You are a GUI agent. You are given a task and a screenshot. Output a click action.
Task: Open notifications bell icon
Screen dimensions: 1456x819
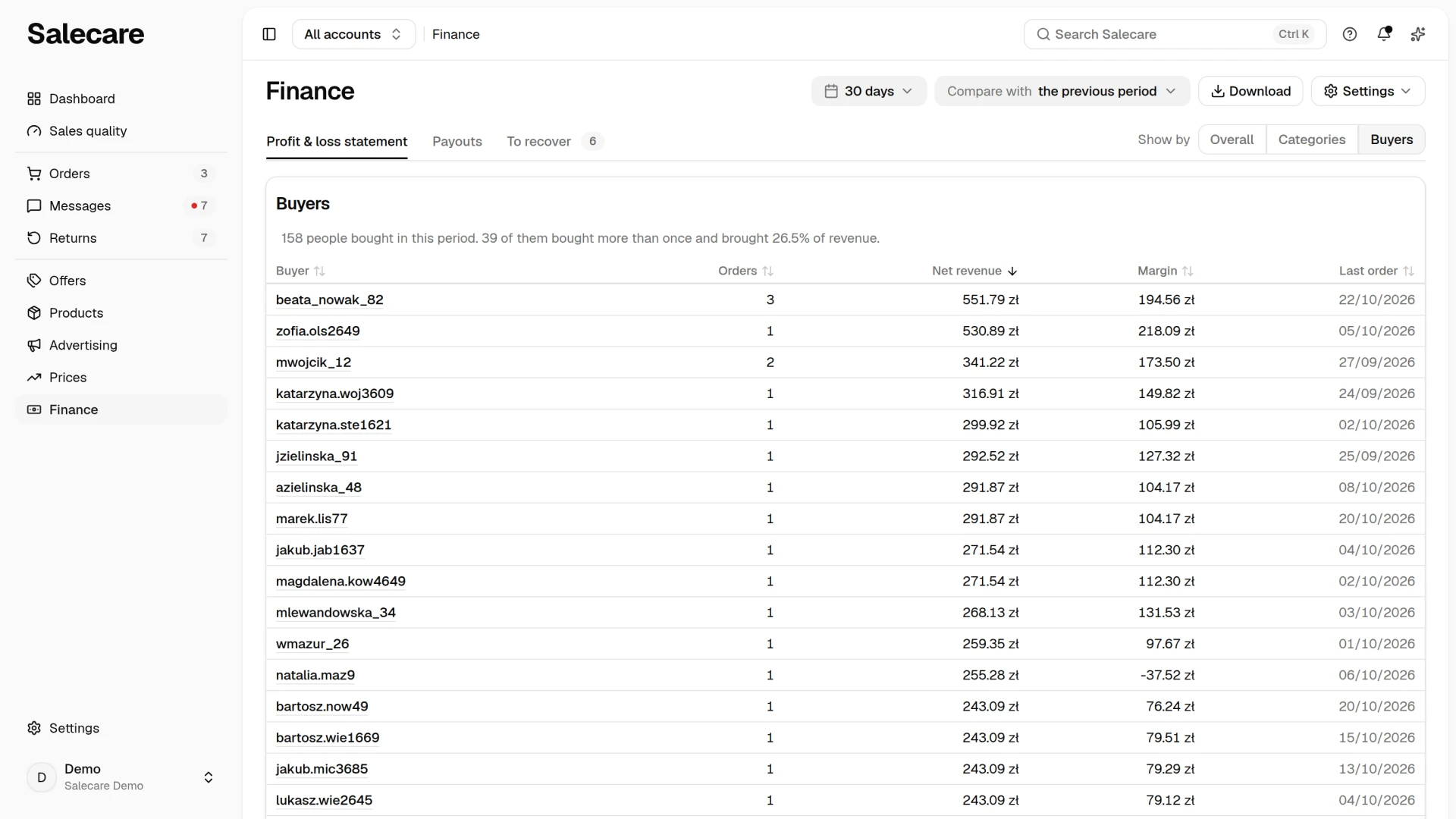(1384, 34)
